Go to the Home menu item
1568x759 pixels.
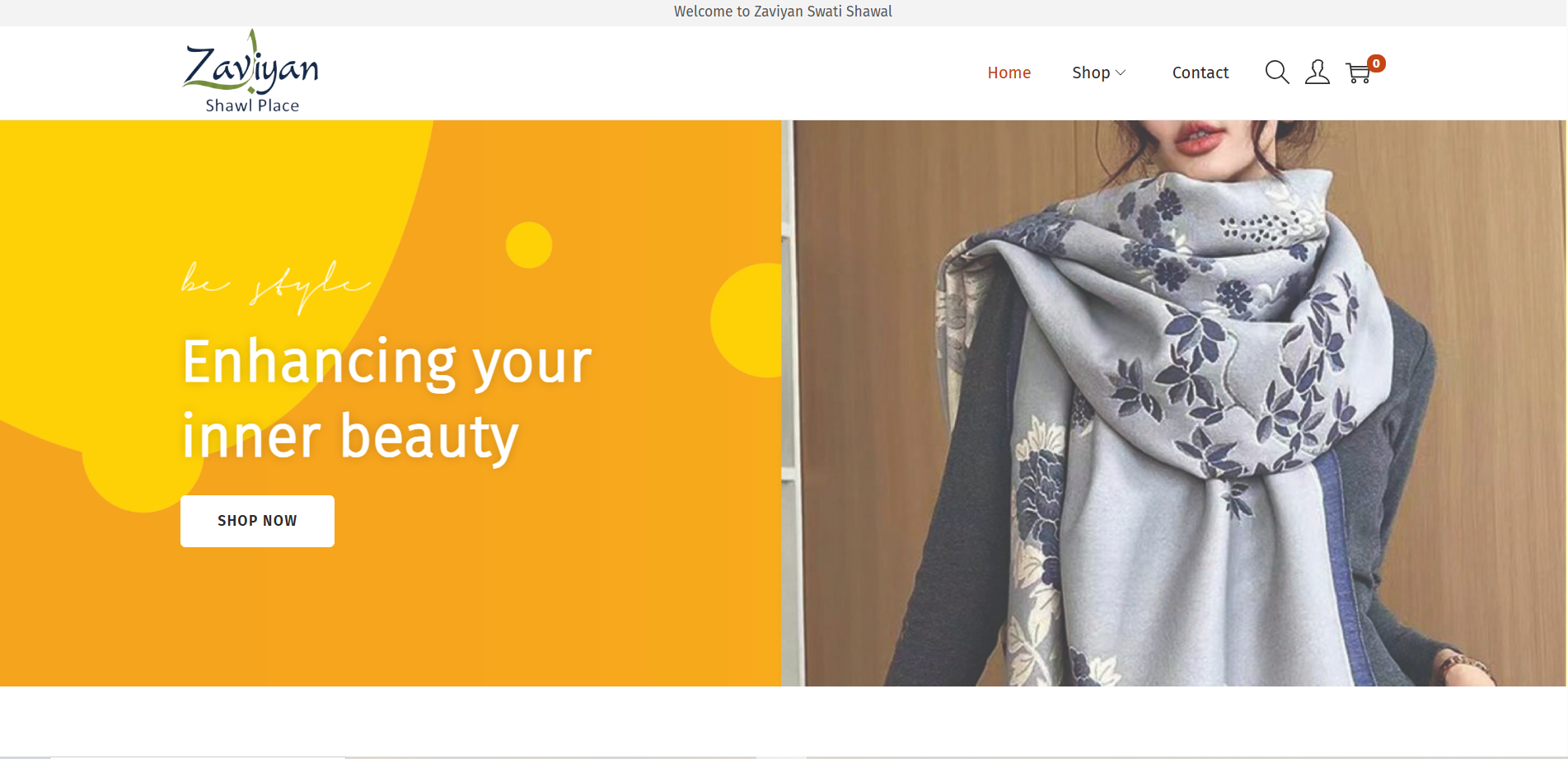pos(1009,73)
